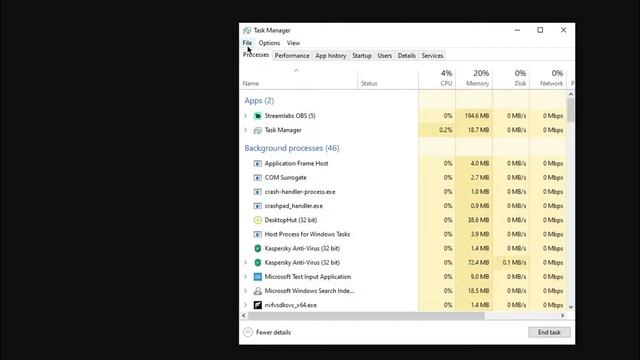Click the horizontal scrollbar left arrow
640x360 pixels.
click(244, 316)
